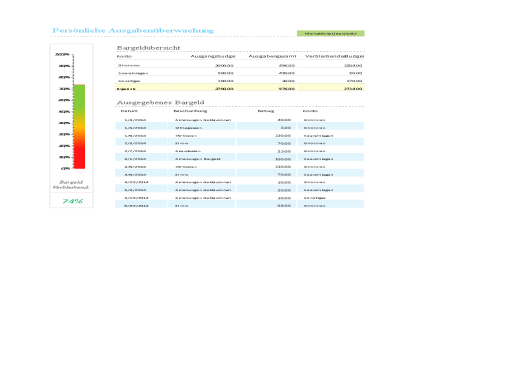Click the Ausgegebenes Bargeld section heading
512x384 pixels.
160,102
